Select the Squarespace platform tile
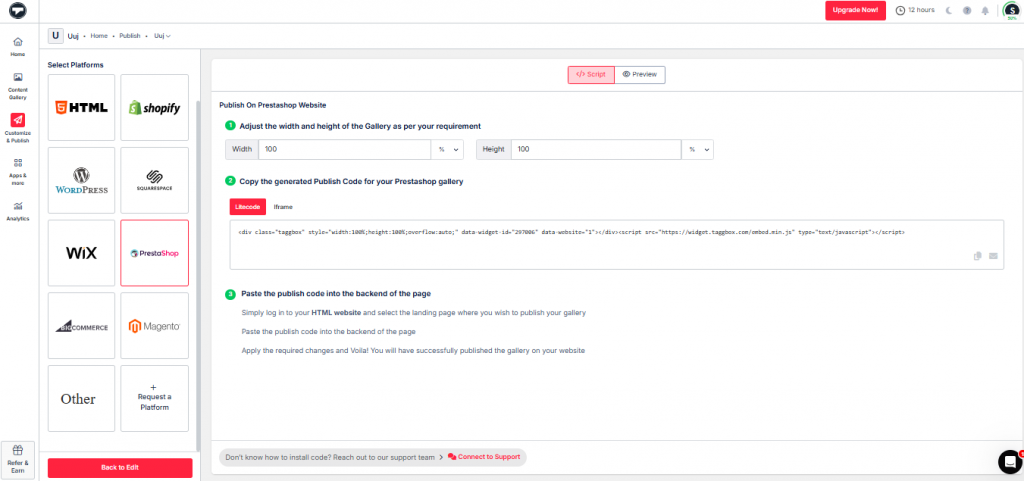Viewport: 1024px width, 481px height. pos(154,180)
